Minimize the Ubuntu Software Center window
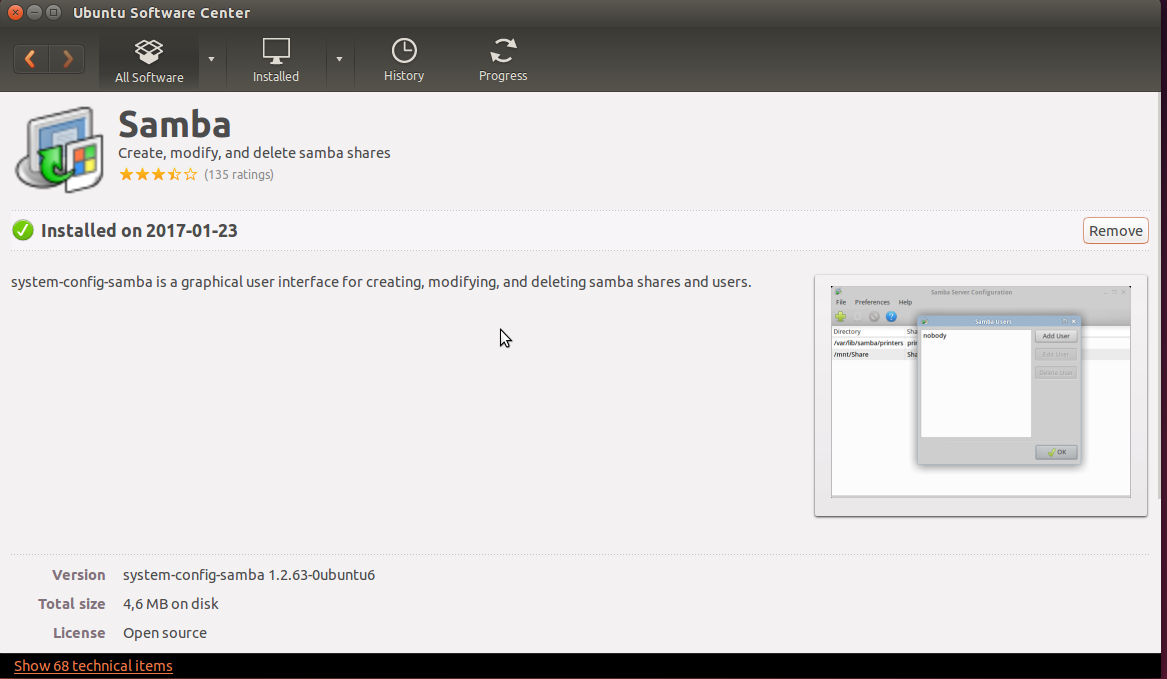The height and width of the screenshot is (679, 1167). click(x=34, y=12)
